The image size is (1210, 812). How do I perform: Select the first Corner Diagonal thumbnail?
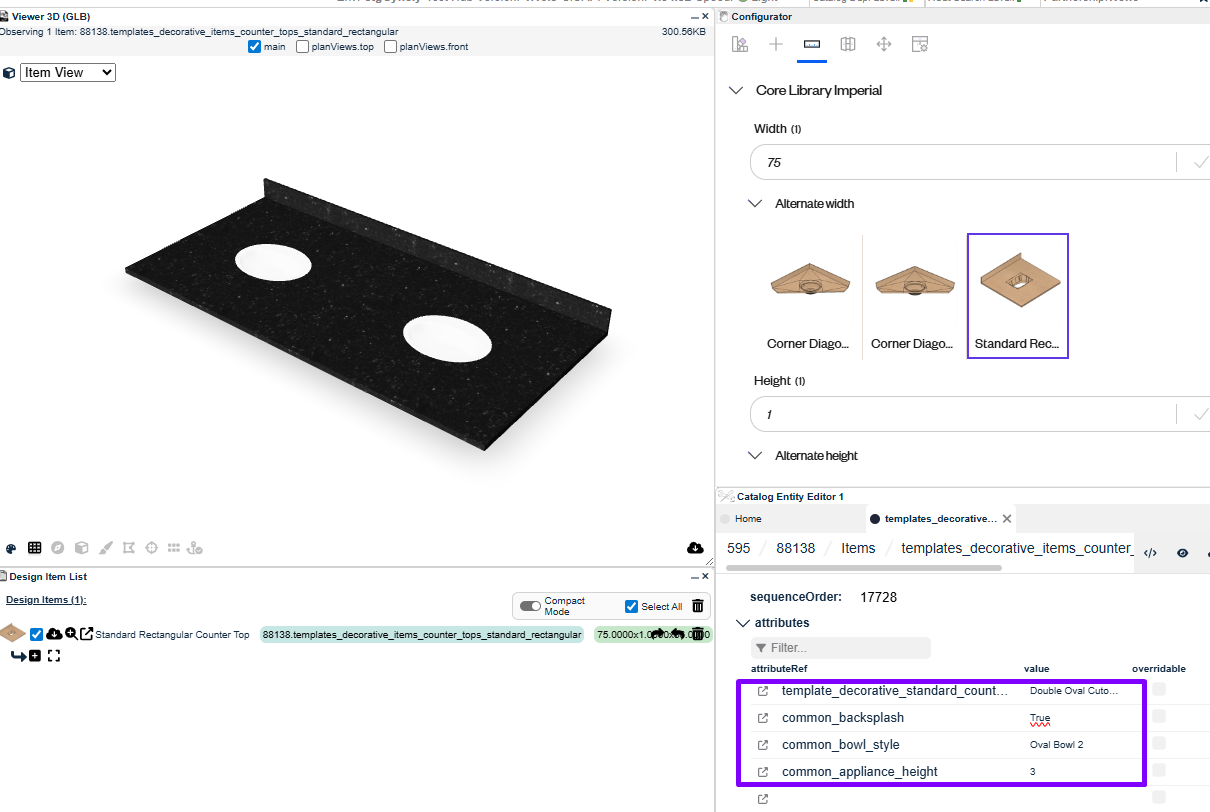point(810,295)
